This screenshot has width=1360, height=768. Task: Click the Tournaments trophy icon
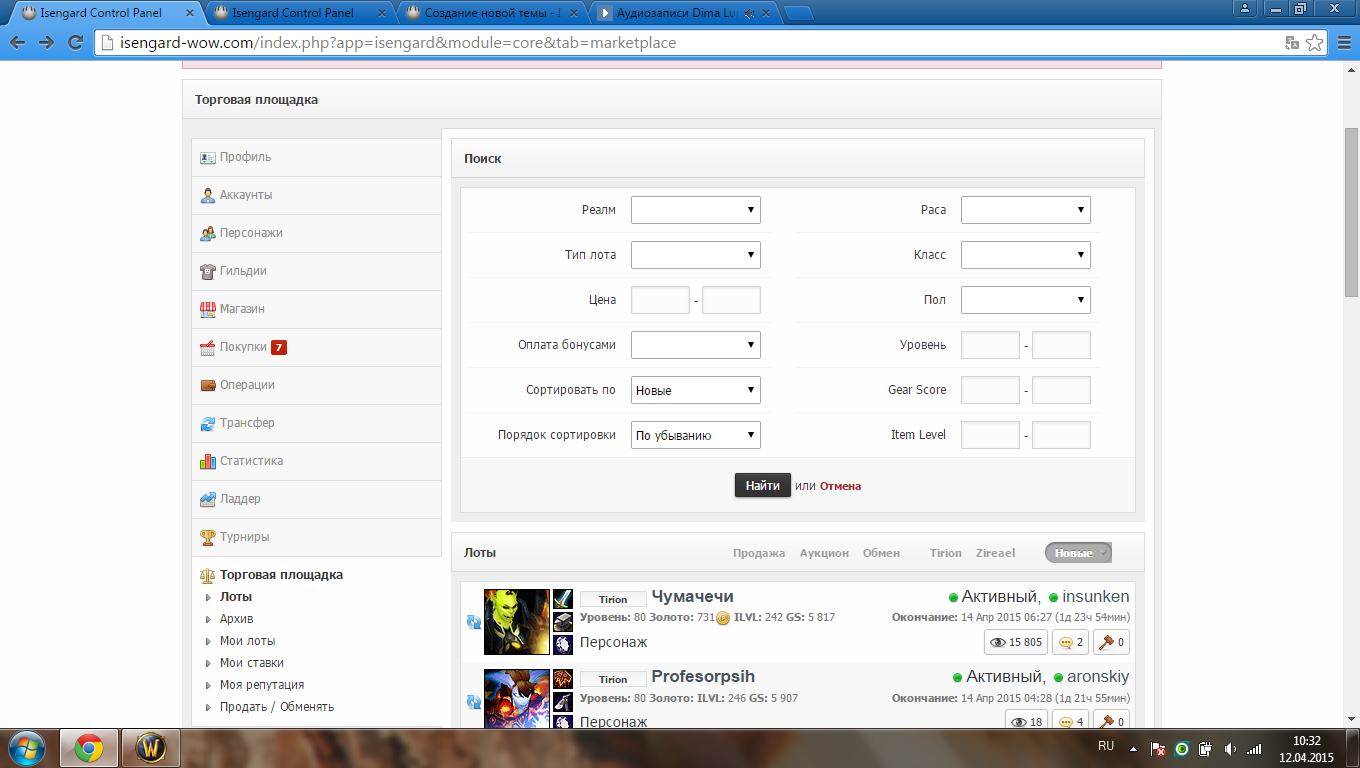(x=208, y=537)
